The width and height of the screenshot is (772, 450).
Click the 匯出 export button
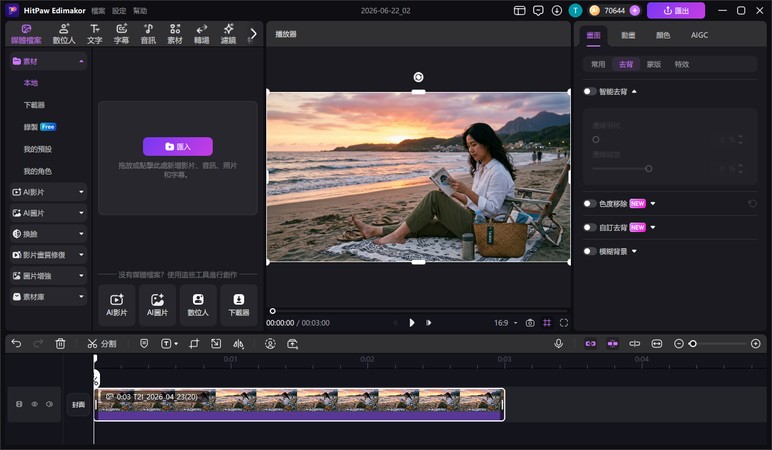click(x=676, y=10)
